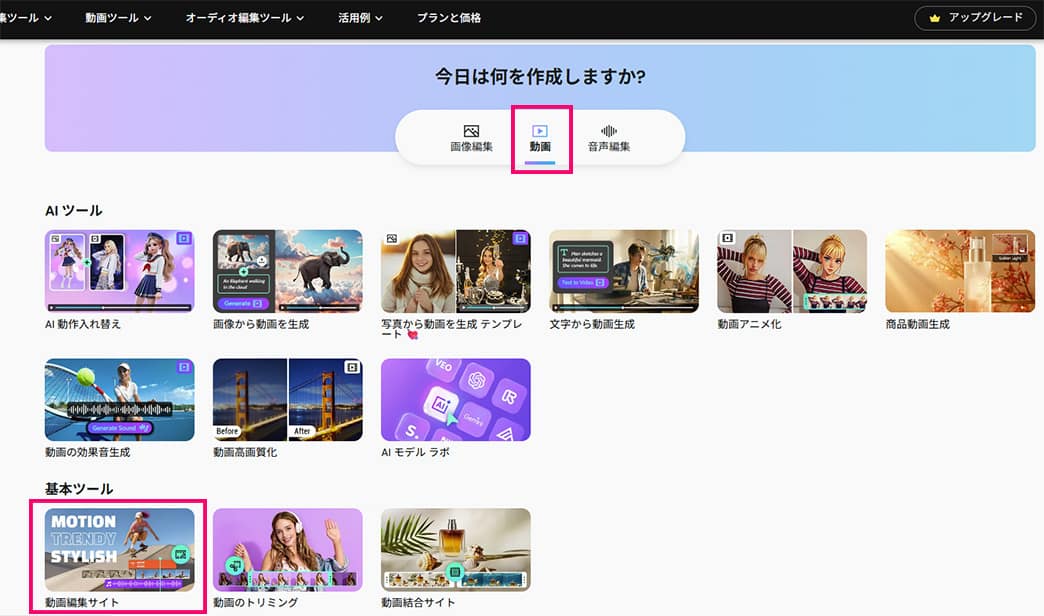
Task: Click the Text to Video button in card
Action: click(582, 283)
